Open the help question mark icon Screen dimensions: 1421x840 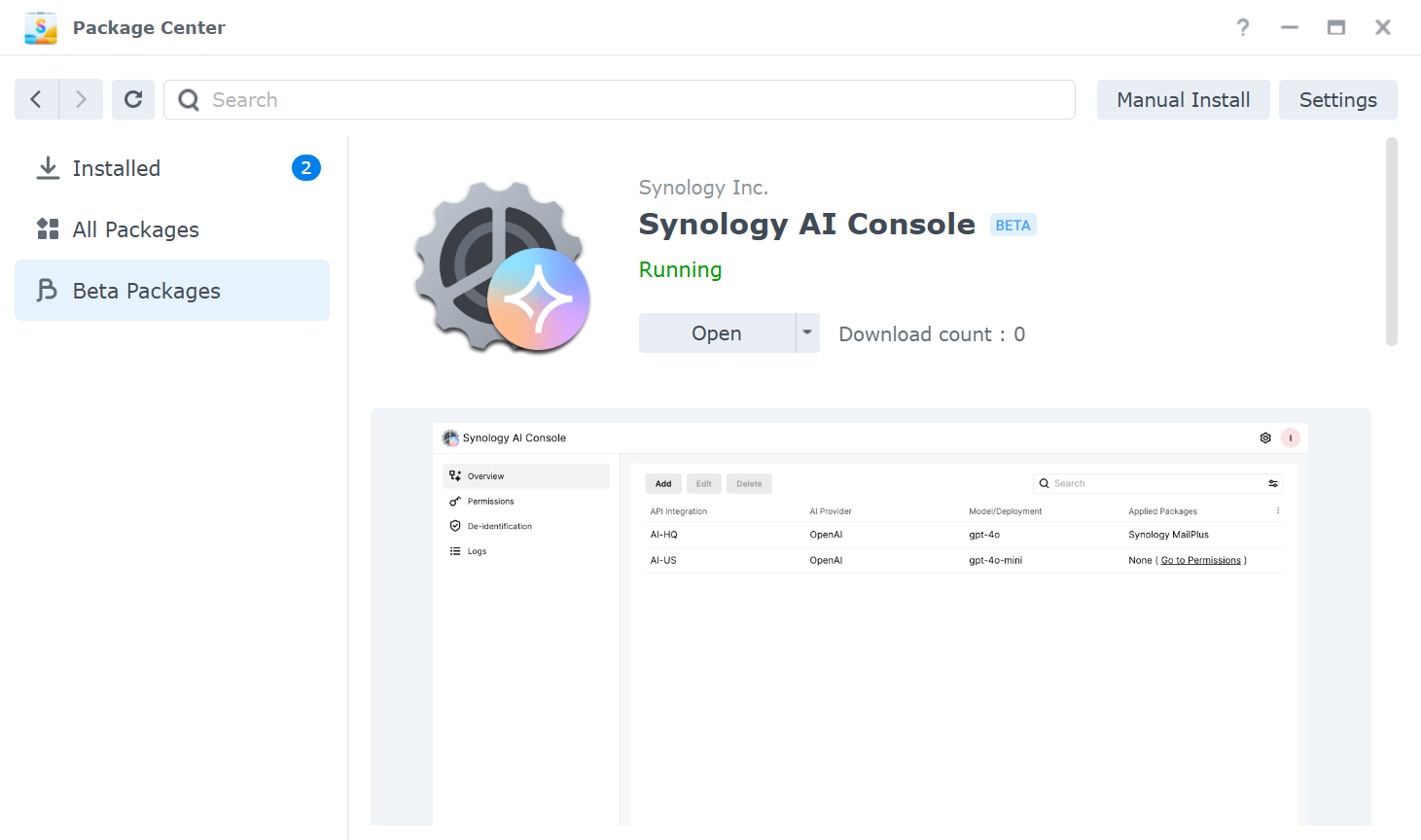coord(1243,27)
